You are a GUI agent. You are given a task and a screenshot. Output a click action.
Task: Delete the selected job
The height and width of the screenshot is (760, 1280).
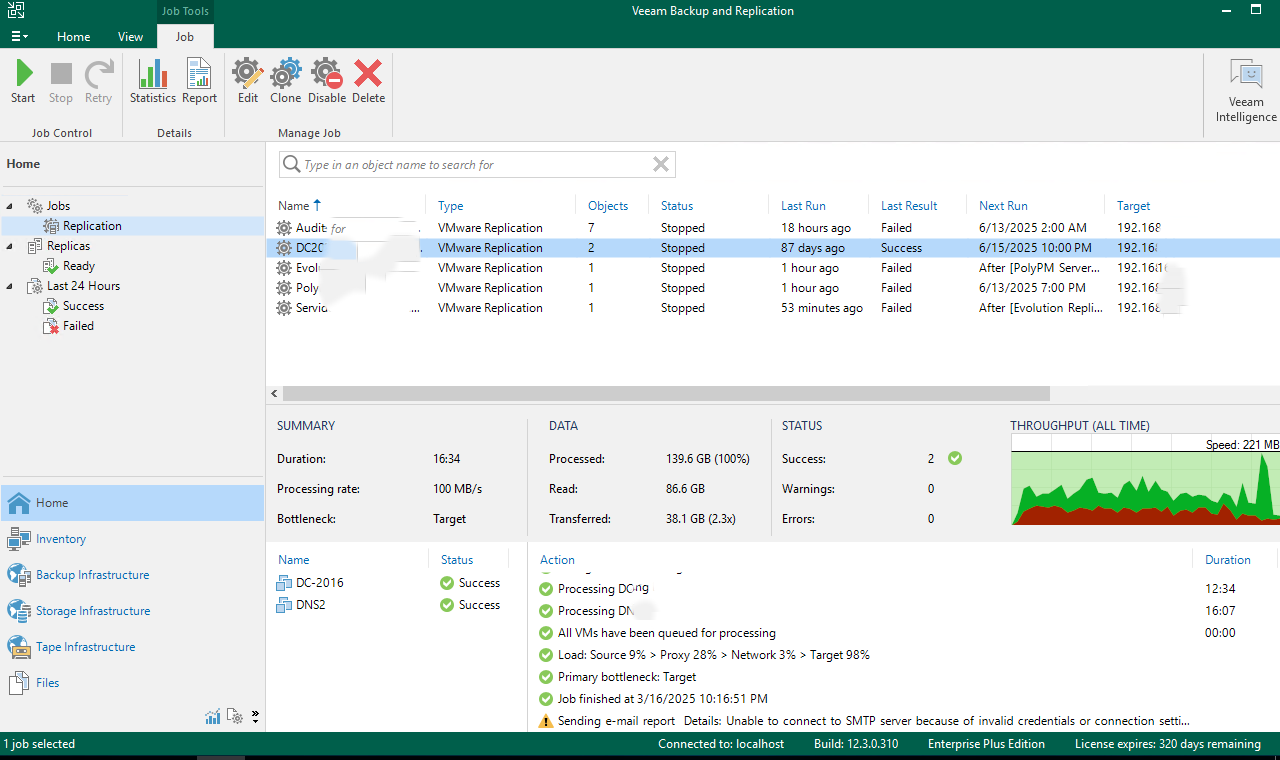(368, 81)
